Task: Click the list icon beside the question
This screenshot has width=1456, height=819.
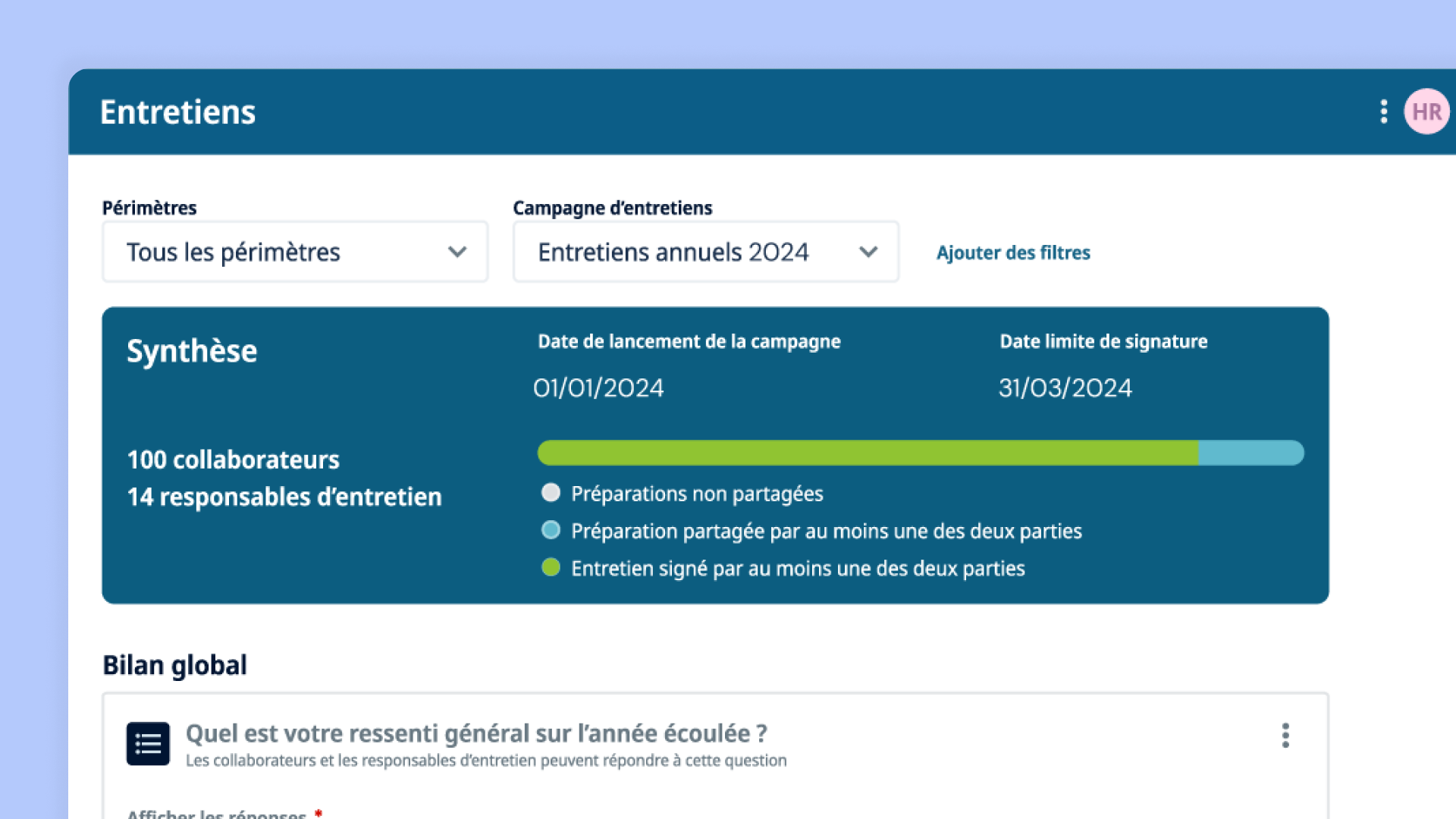Action: pyautogui.click(x=148, y=743)
